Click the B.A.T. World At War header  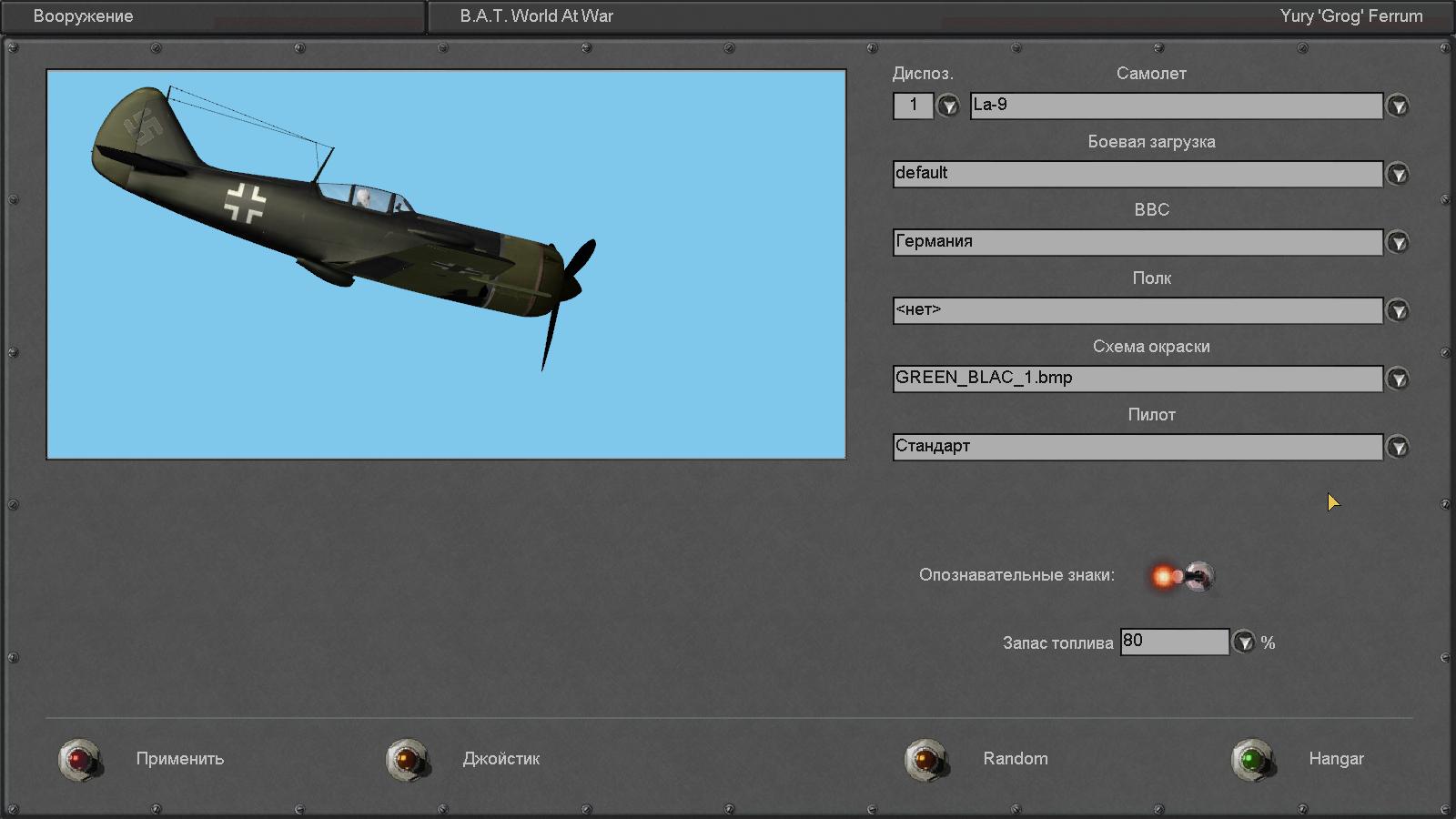536,16
